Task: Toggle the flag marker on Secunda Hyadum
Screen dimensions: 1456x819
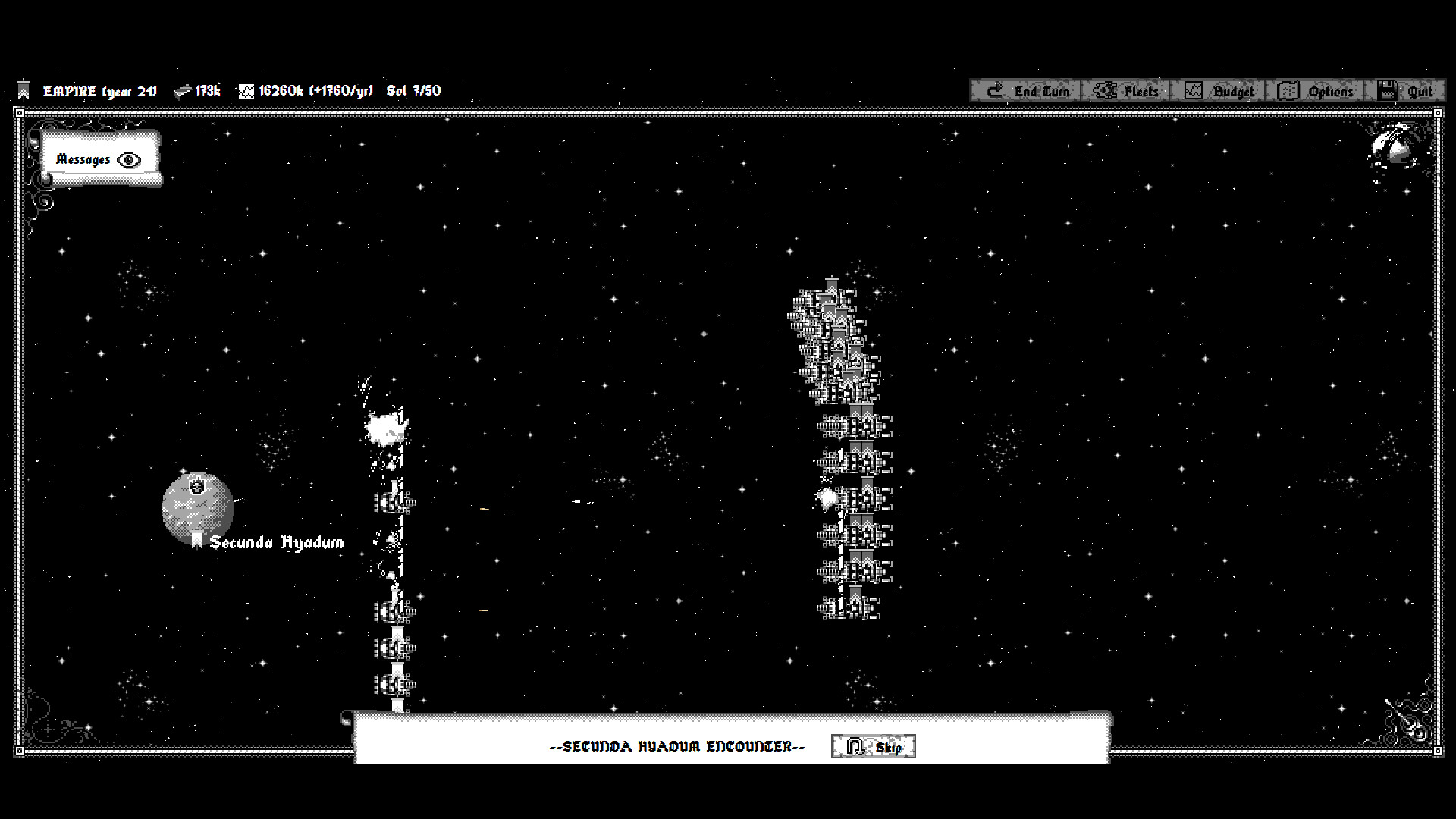Action: (199, 540)
